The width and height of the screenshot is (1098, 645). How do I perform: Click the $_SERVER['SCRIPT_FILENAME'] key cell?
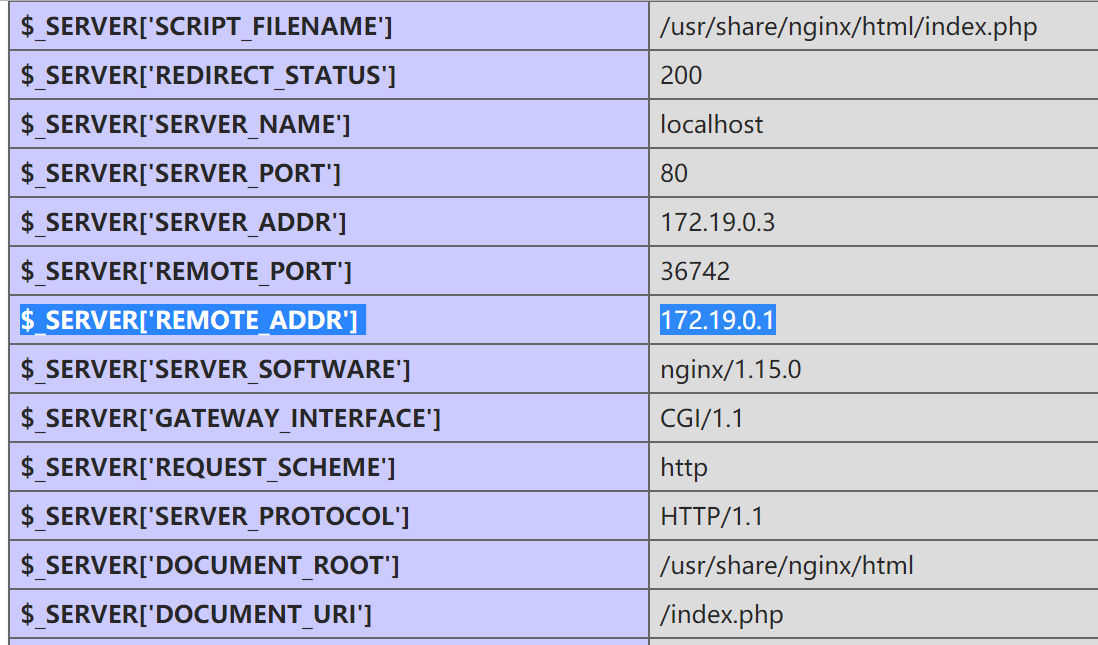(329, 26)
